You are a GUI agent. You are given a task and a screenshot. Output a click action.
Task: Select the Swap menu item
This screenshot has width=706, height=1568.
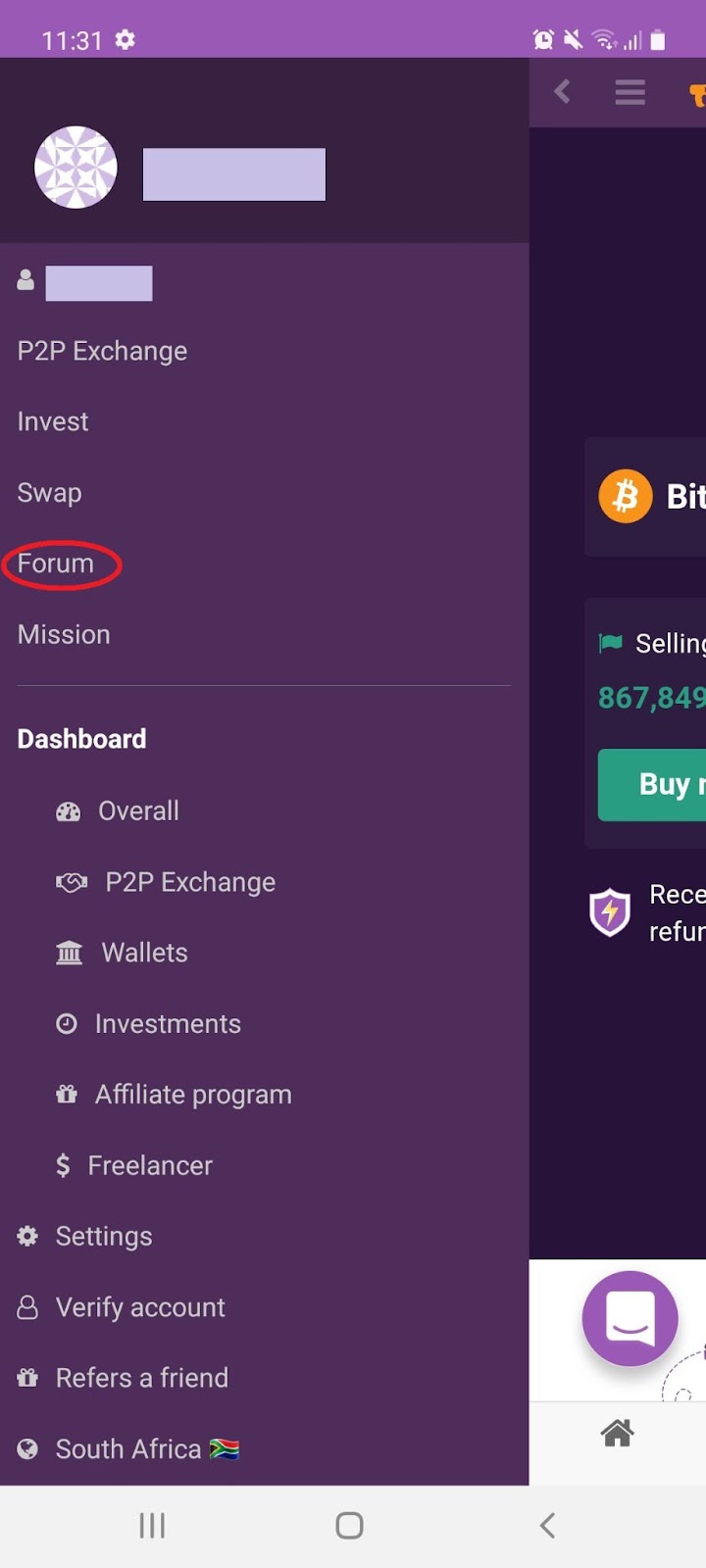click(49, 493)
